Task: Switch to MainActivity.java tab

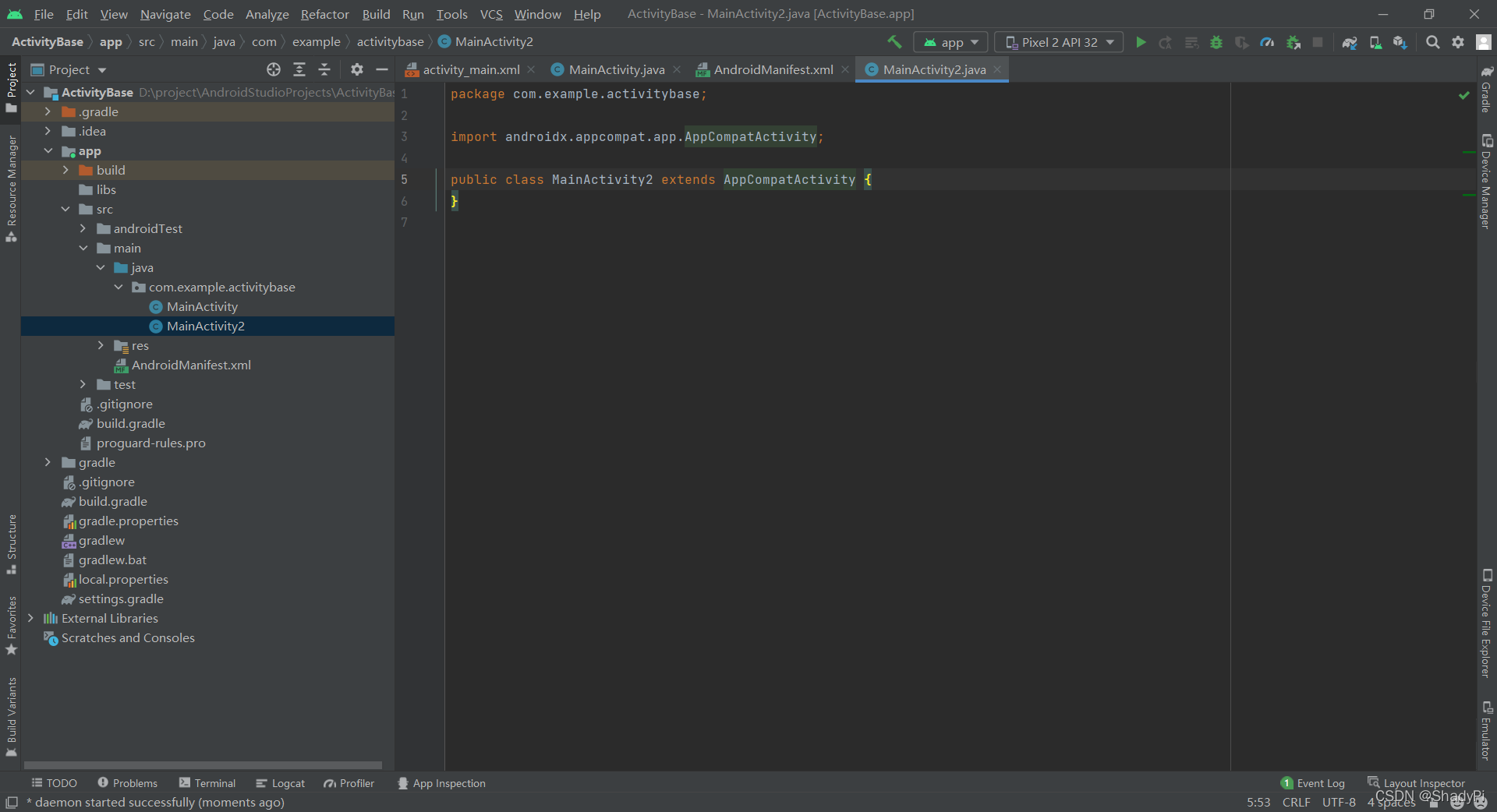Action: (x=616, y=69)
